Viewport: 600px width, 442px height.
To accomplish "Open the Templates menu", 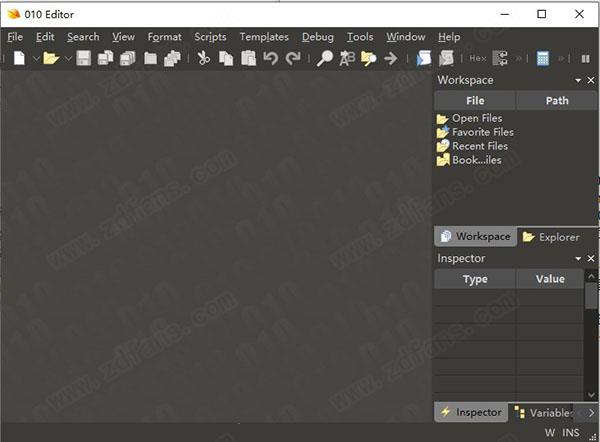I will pos(264,37).
